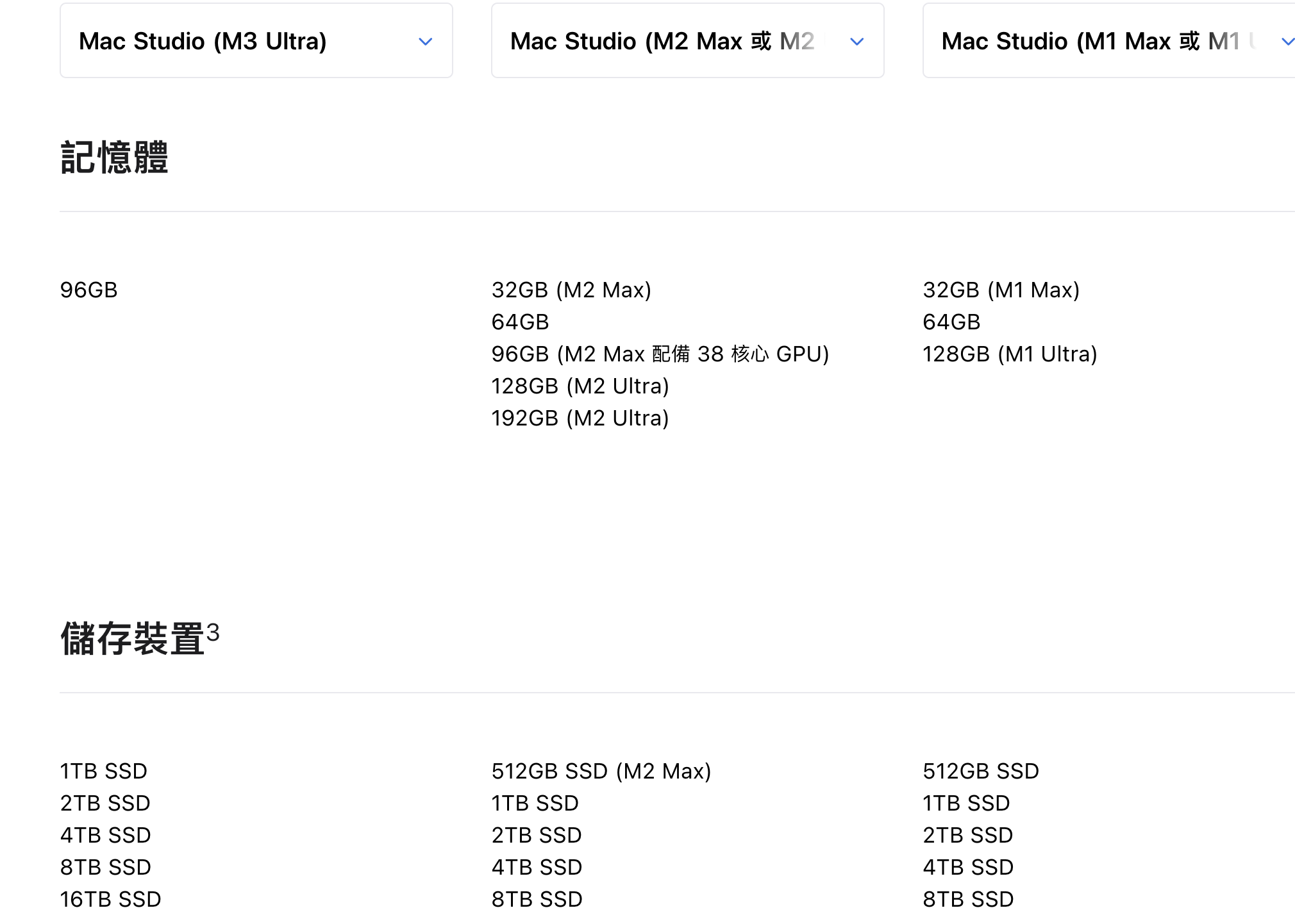Image resolution: width=1295 pixels, height=924 pixels.
Task: Click the 192GB (M2 Ultra) memory entry
Action: coord(580,418)
